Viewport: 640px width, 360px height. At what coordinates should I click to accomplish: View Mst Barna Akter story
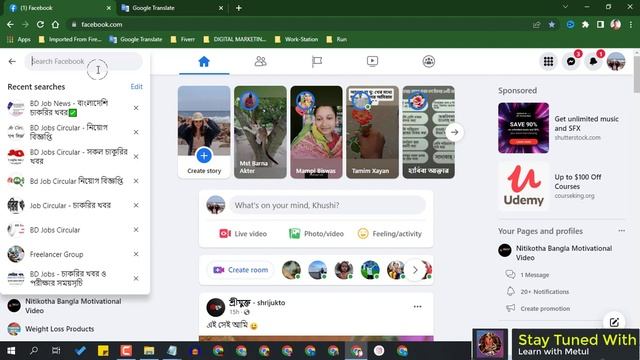260,132
